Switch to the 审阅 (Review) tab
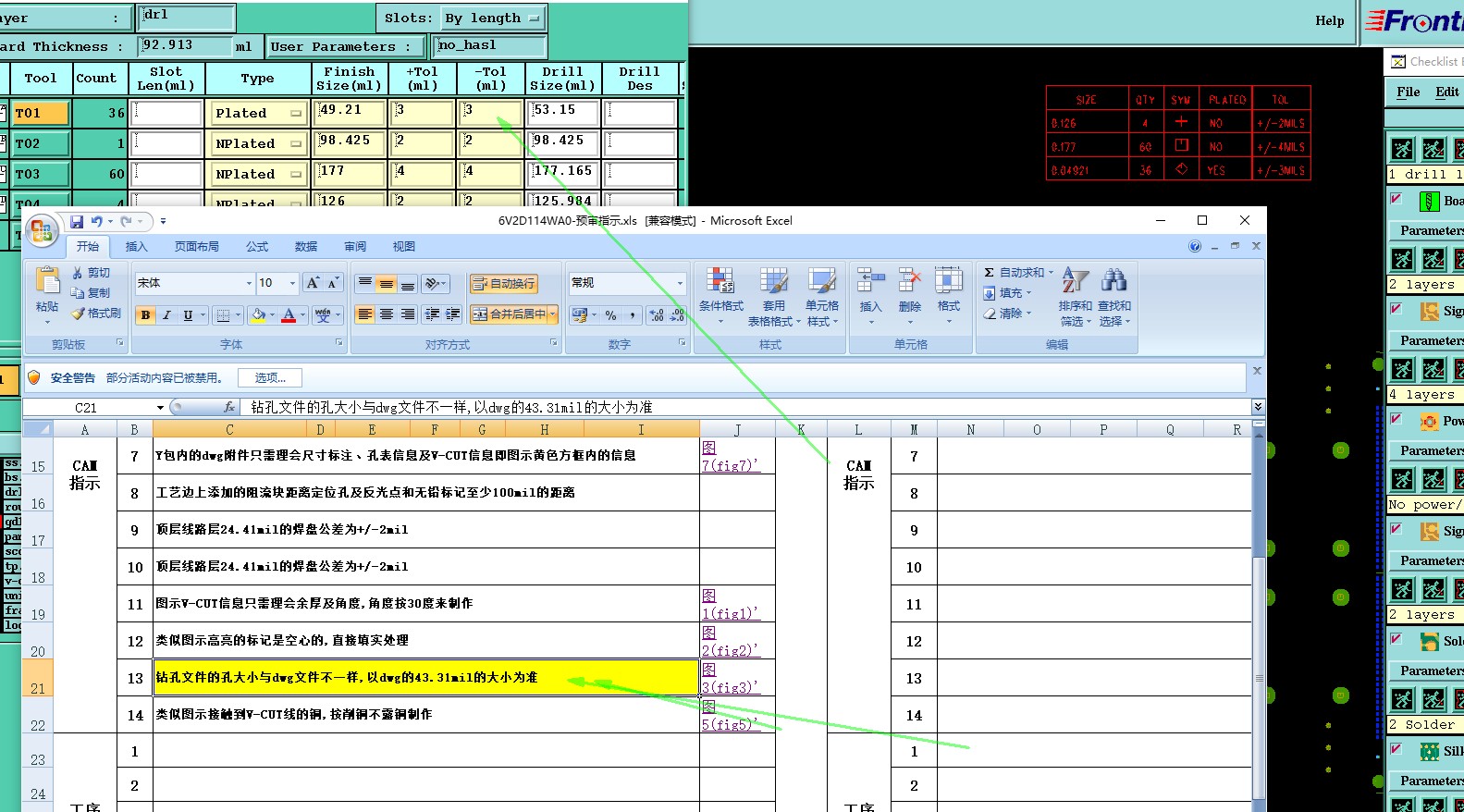Viewport: 1464px width, 812px height. [x=355, y=247]
